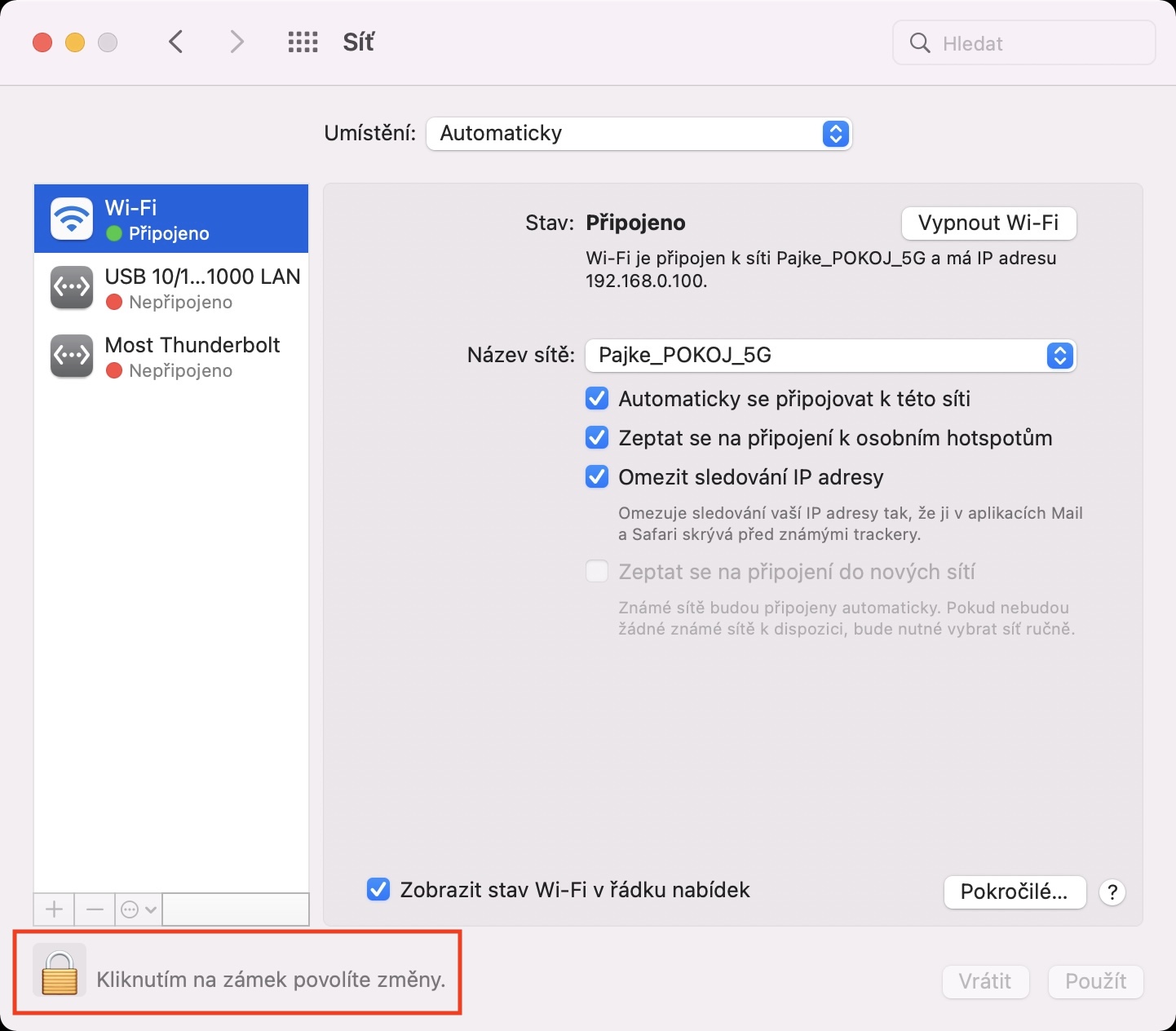This screenshot has height=1031, width=1176.
Task: Open the service actions ellipsis menu
Action: pyautogui.click(x=138, y=909)
